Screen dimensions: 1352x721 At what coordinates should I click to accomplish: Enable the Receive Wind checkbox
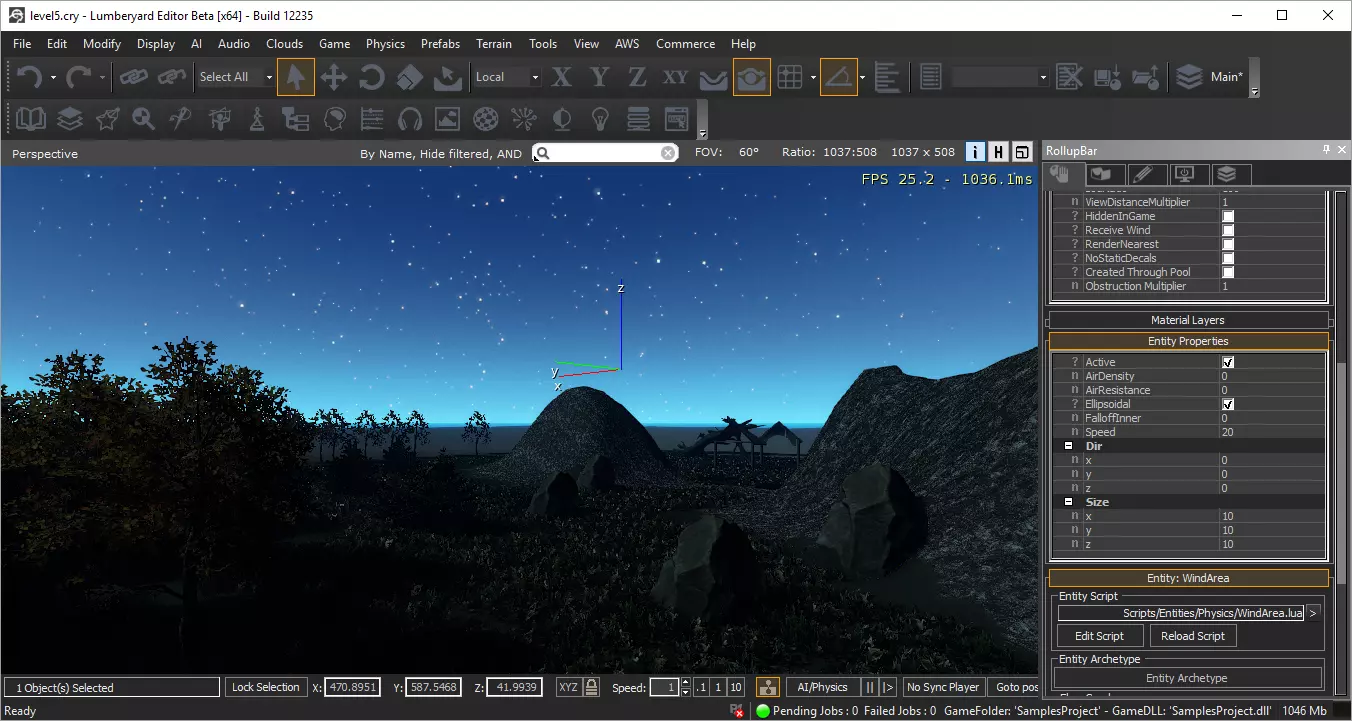1228,230
